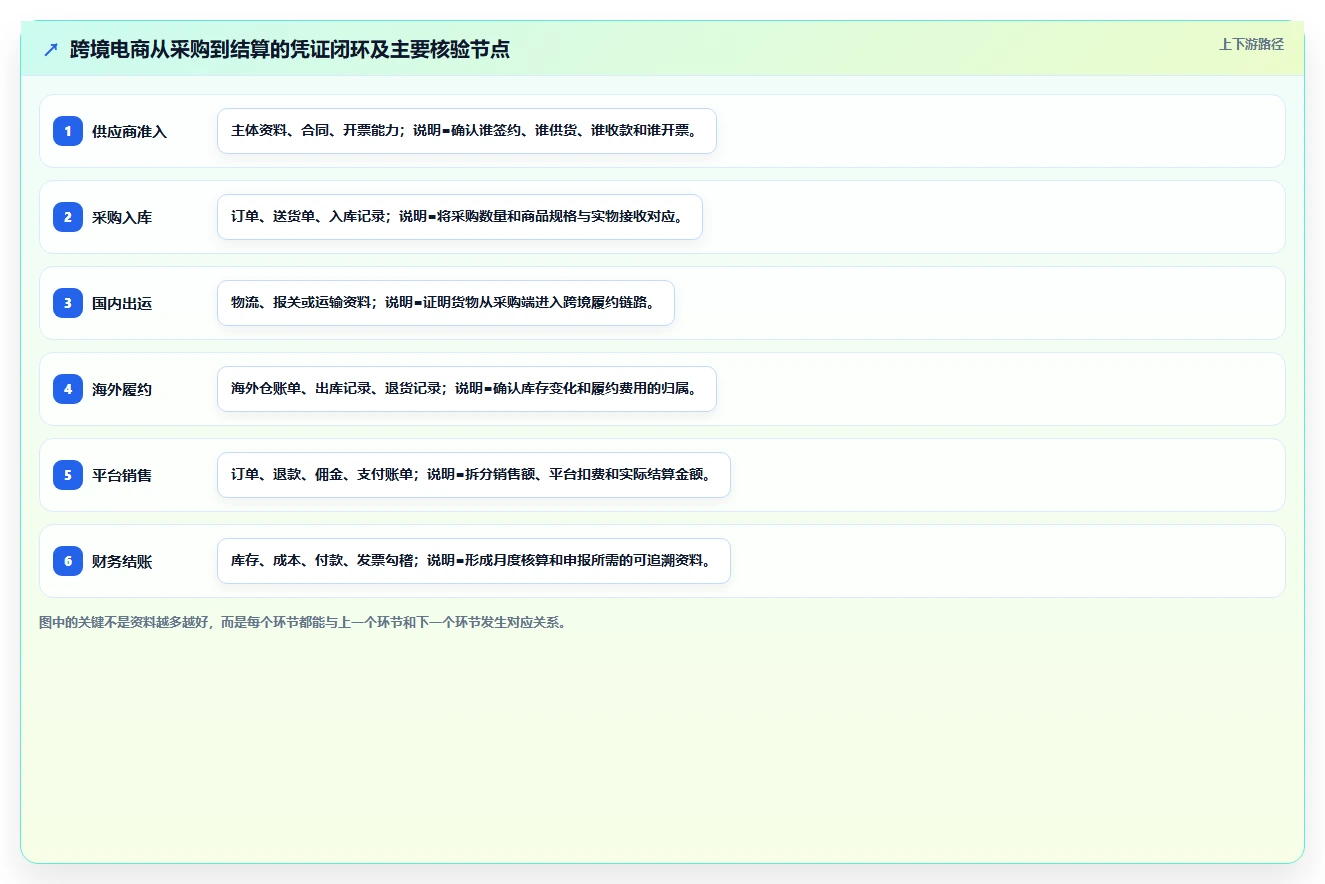Click the 上下游路径 label in the header

coord(1251,44)
